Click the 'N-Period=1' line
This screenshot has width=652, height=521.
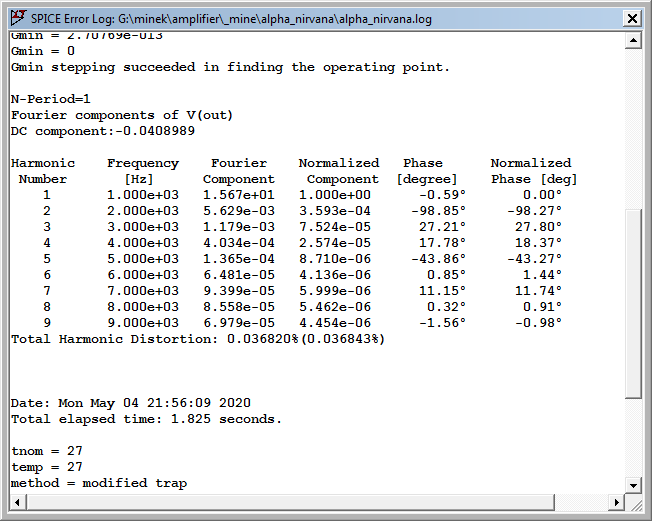coord(50,99)
